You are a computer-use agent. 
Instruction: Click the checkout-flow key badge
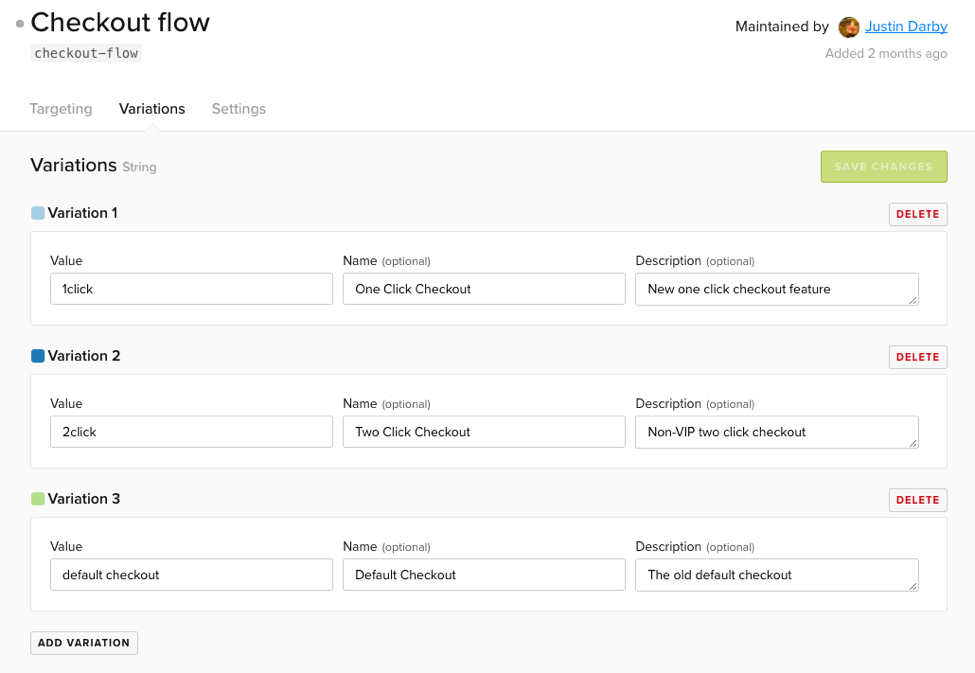pyautogui.click(x=85, y=53)
